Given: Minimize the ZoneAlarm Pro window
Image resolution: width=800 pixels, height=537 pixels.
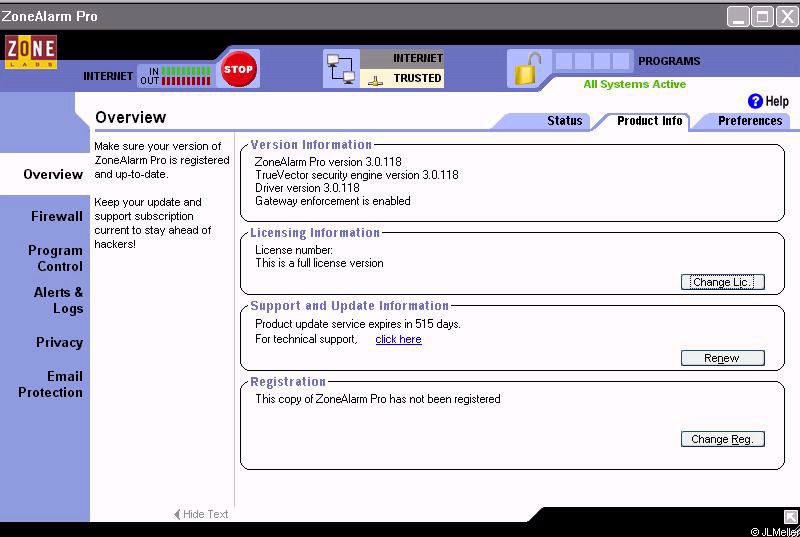Looking at the screenshot, I should click(738, 17).
